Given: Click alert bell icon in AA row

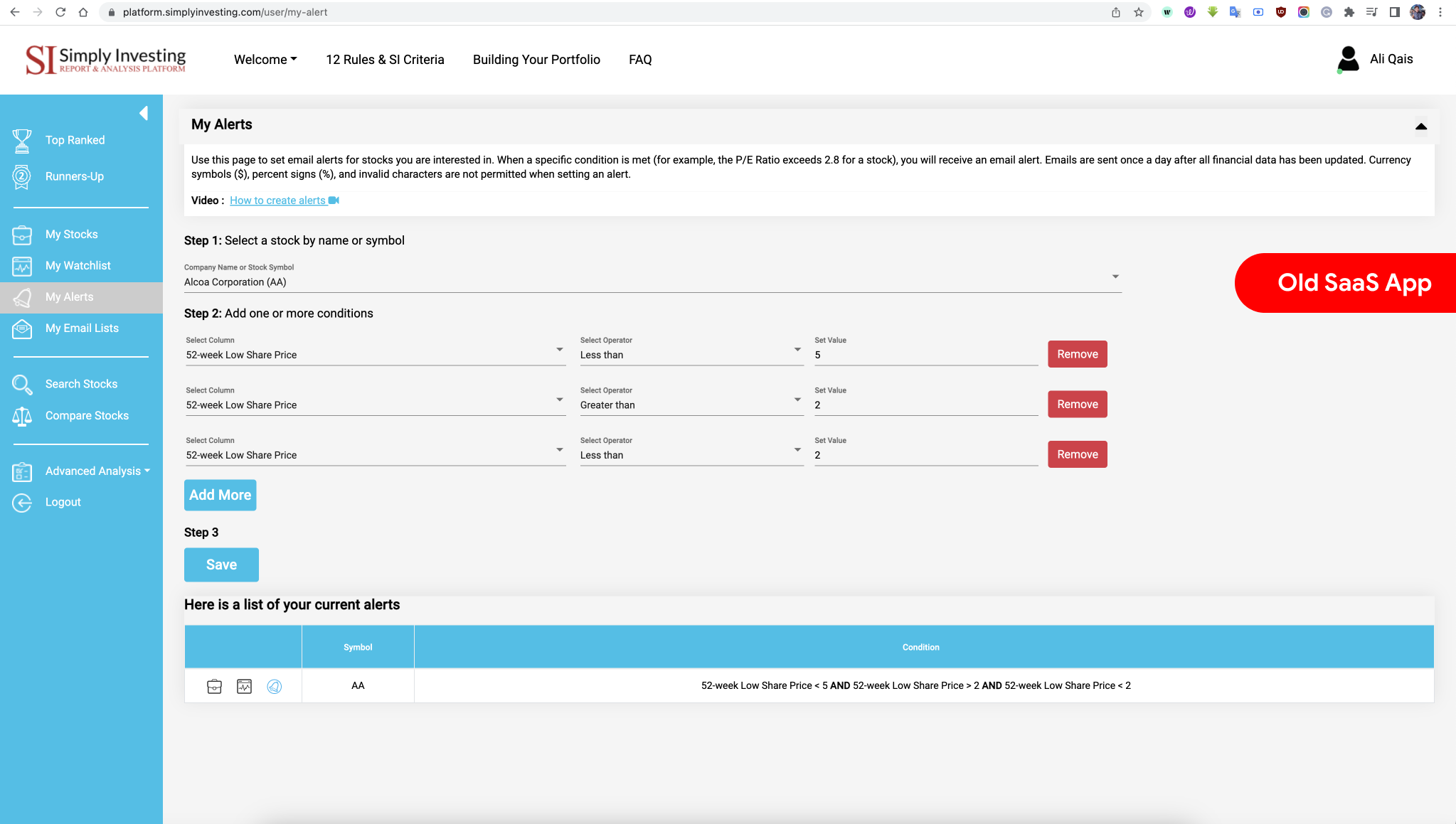Looking at the screenshot, I should (x=274, y=686).
